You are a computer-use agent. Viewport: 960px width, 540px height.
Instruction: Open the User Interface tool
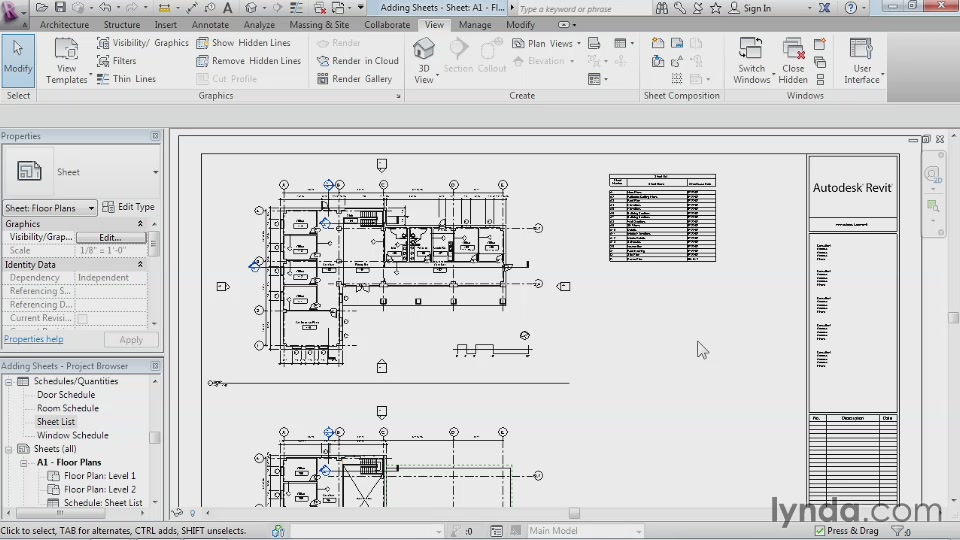861,60
